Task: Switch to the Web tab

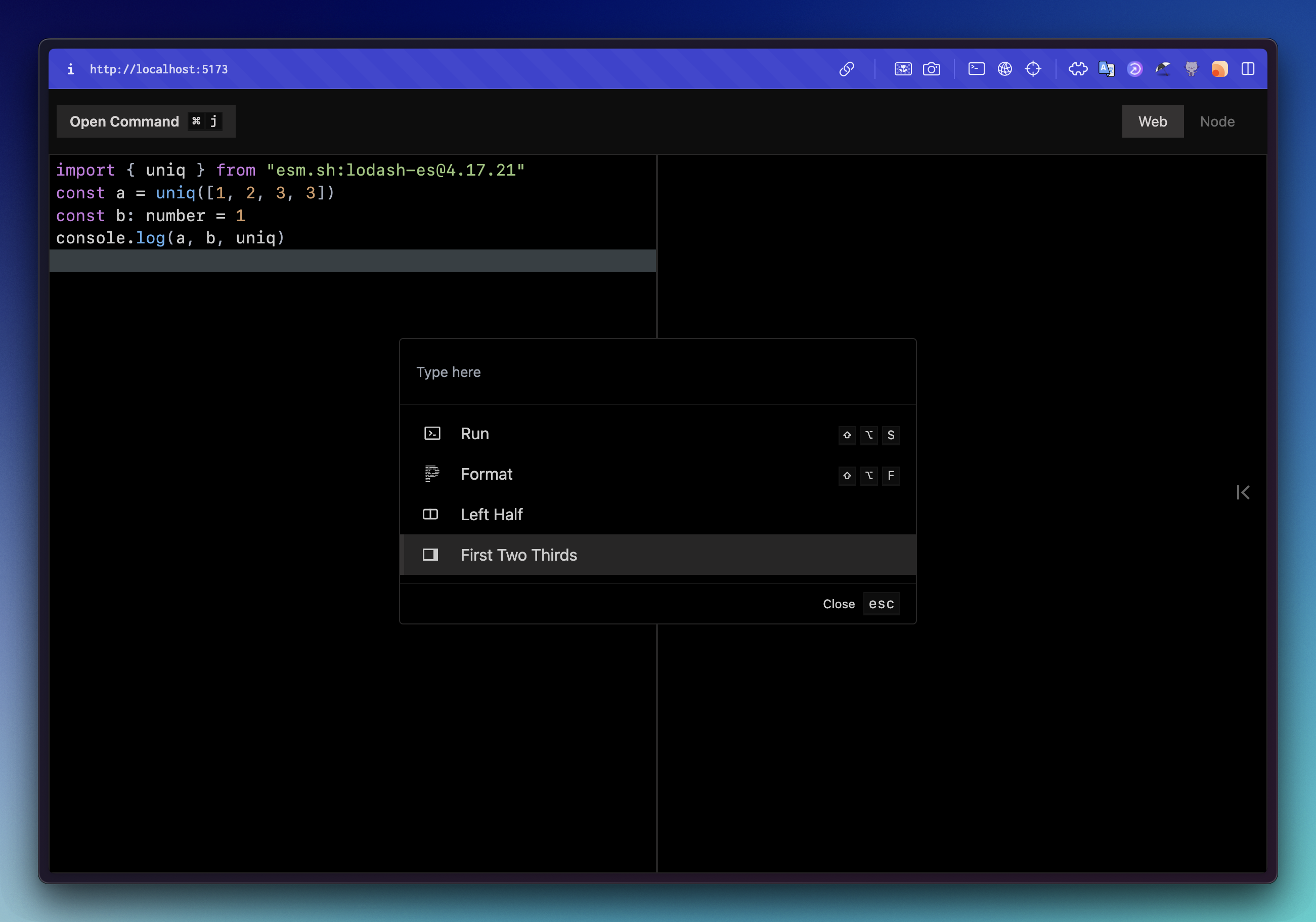Action: (1152, 121)
